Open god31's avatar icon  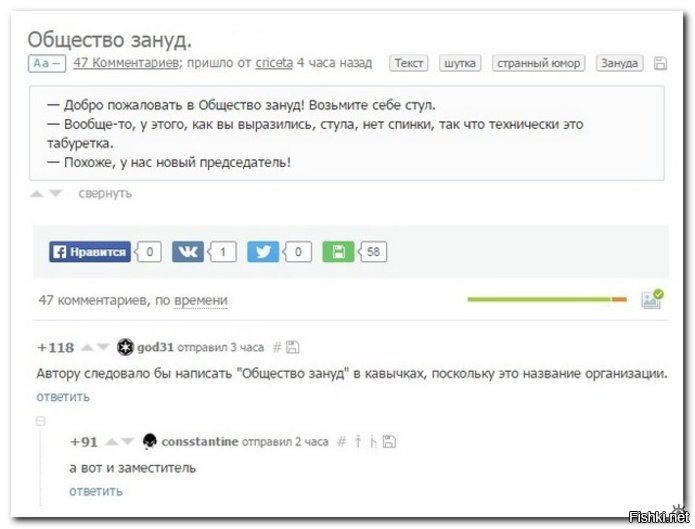coord(125,348)
